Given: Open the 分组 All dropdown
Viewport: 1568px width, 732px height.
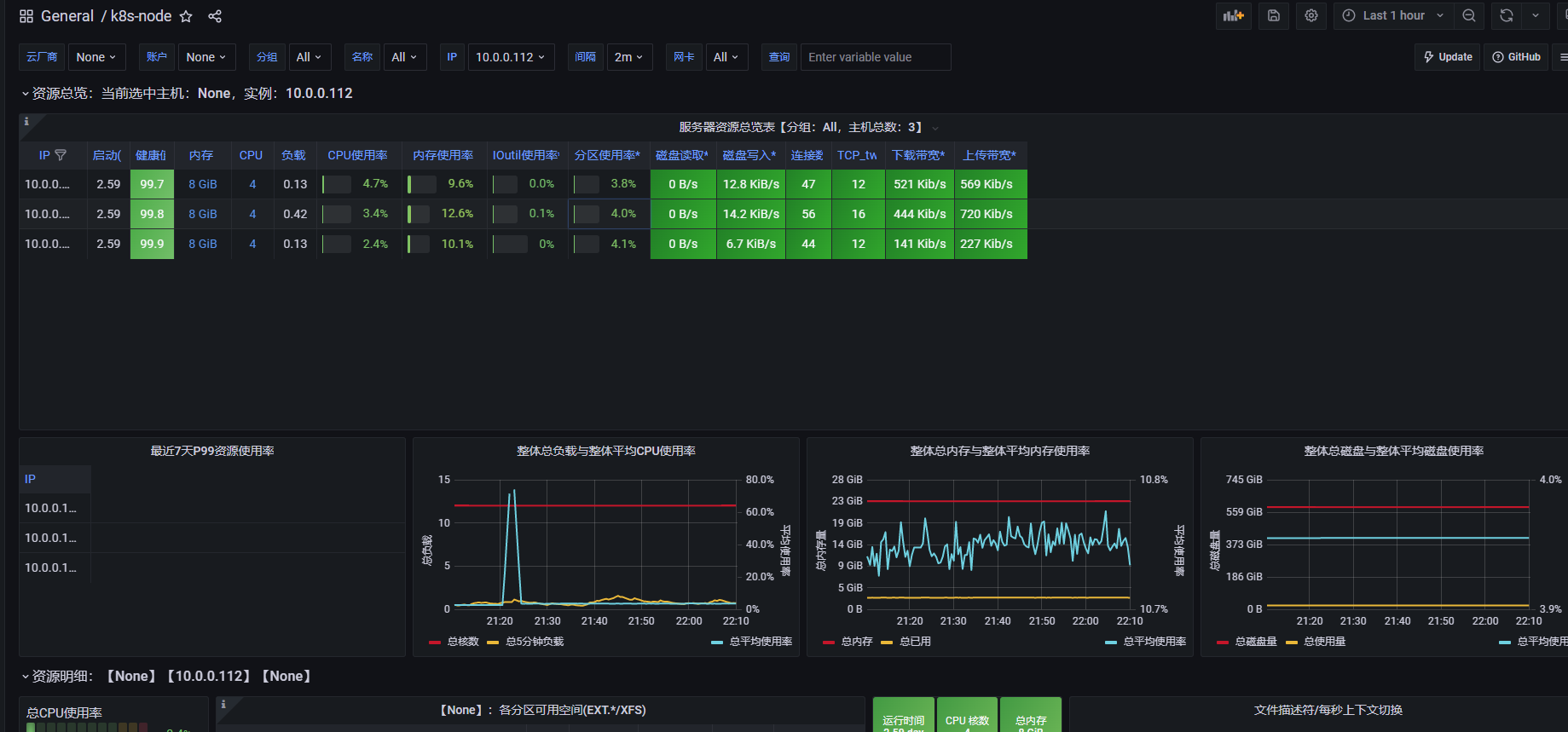Looking at the screenshot, I should (x=310, y=57).
